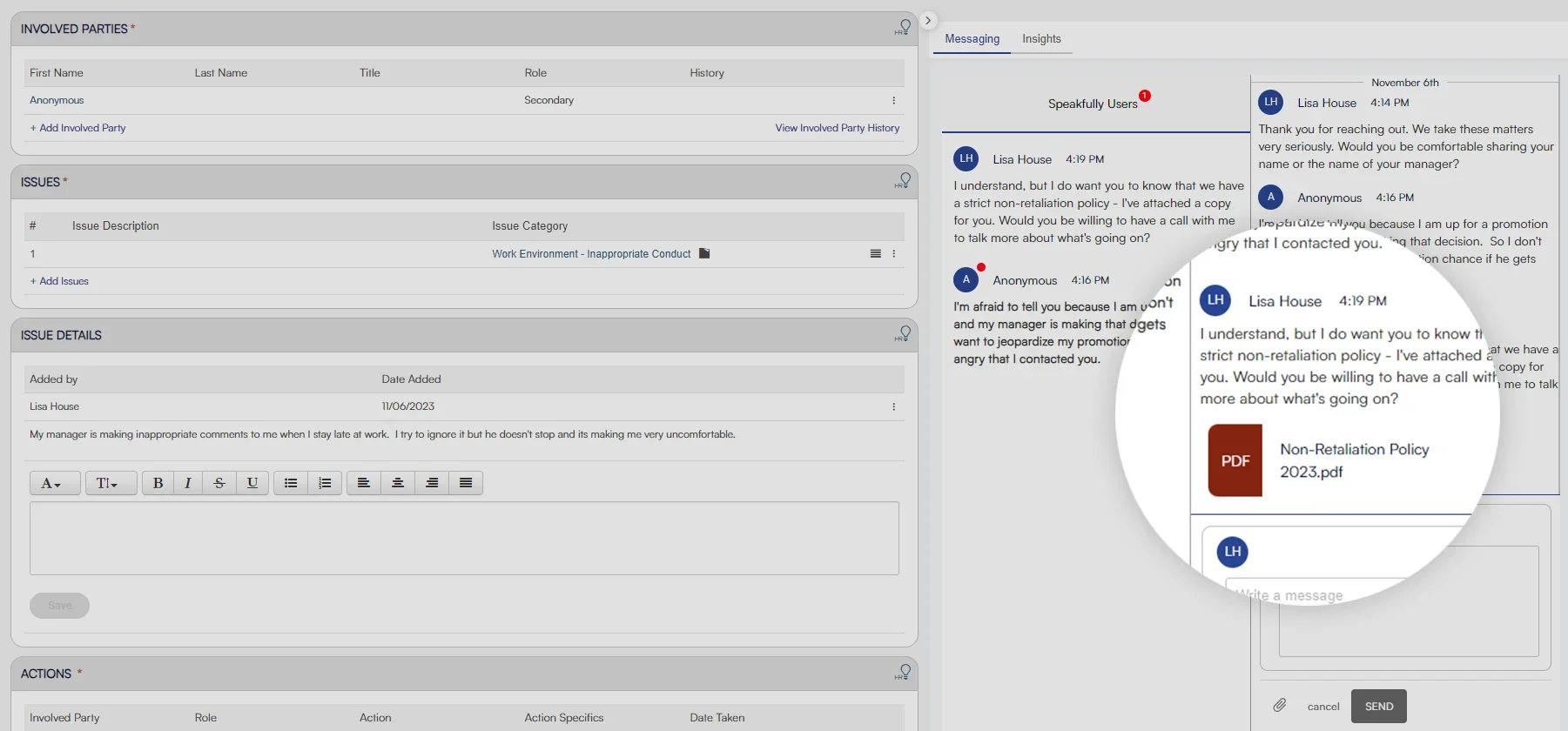Screen dimensions: 1568x731
Task: Open View Involved Party History
Action: pos(838,128)
